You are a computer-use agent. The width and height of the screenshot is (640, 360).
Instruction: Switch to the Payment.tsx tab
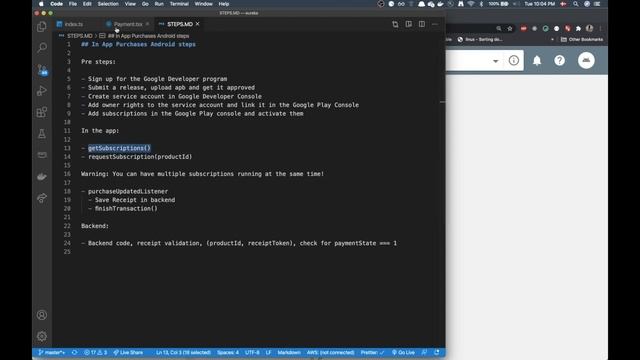(x=128, y=24)
